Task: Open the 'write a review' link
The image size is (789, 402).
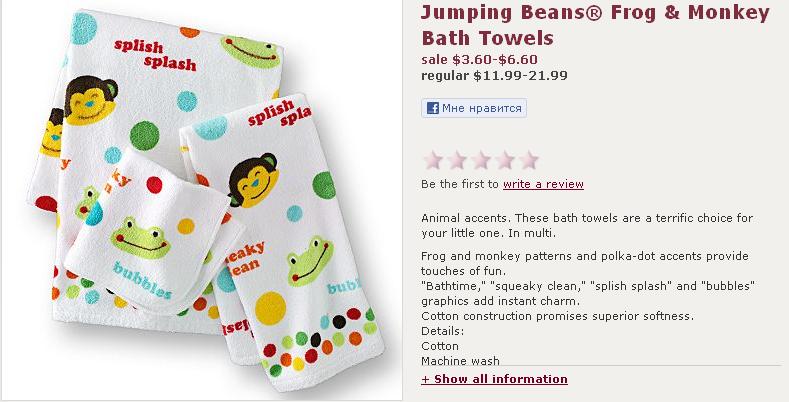Action: tap(543, 184)
